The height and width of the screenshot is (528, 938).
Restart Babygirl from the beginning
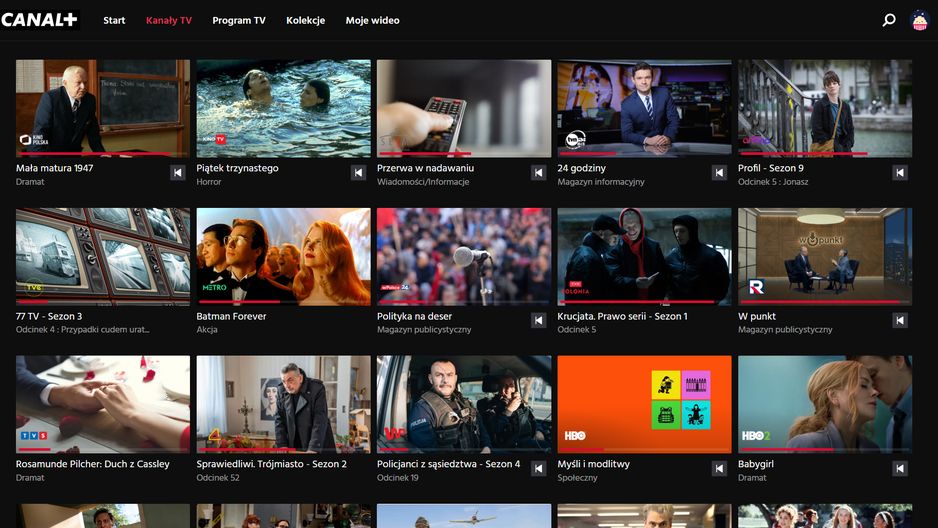coord(900,468)
